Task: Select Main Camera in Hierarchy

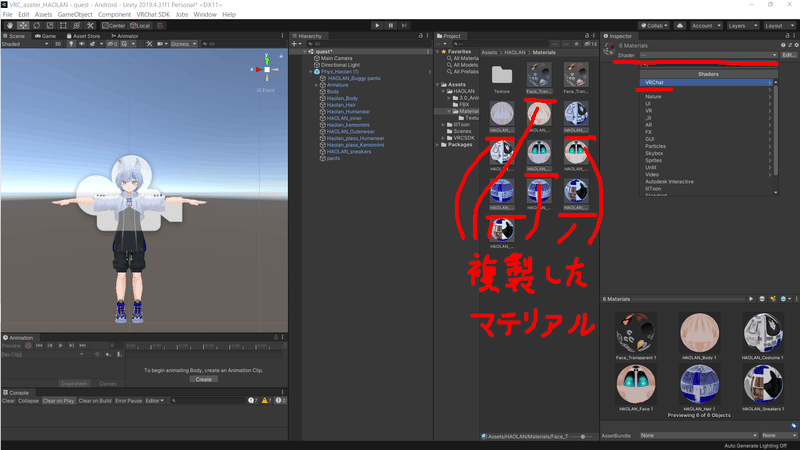Action: [336, 58]
